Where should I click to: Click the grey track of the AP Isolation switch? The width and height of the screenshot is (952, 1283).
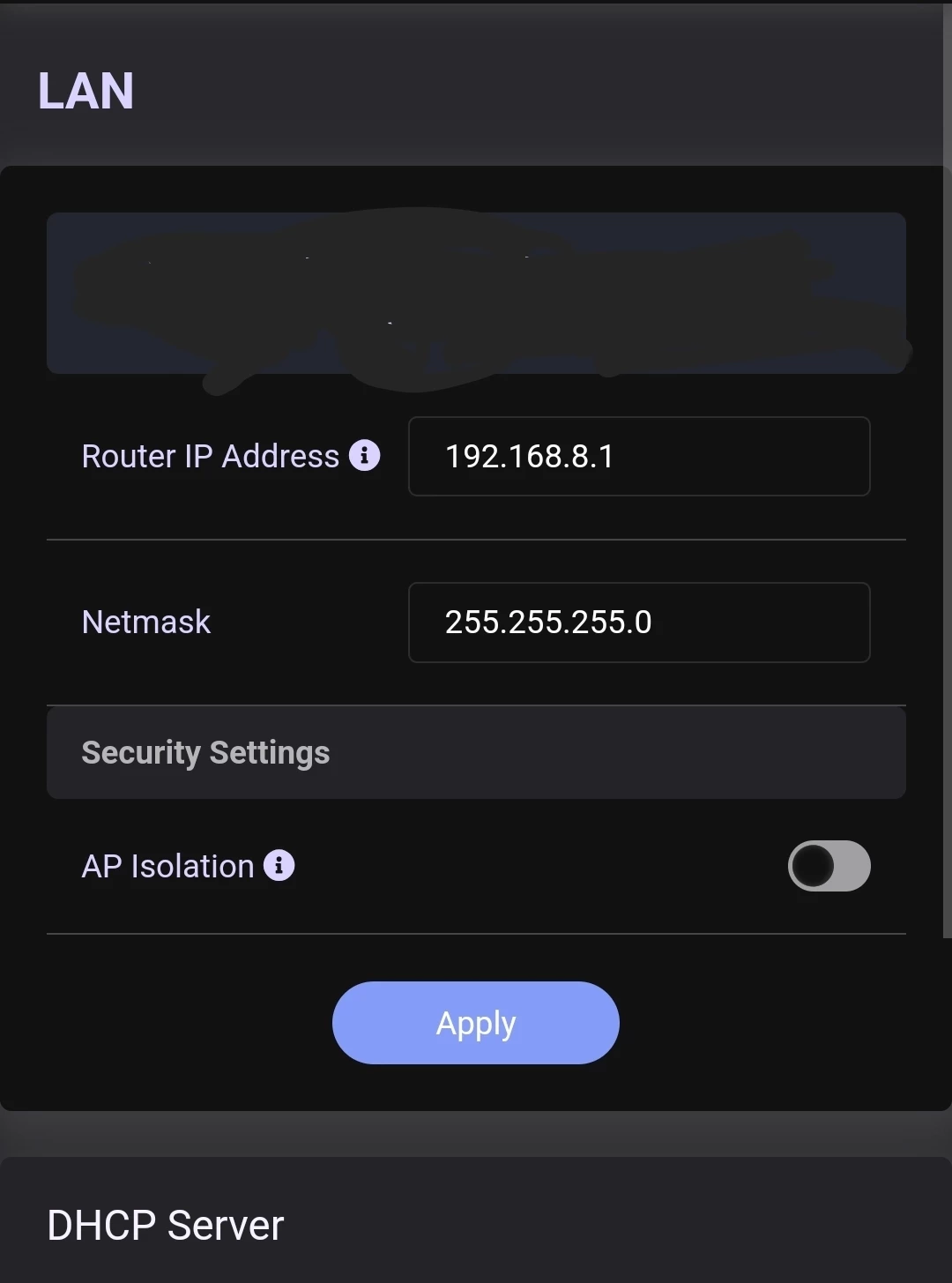tap(852, 865)
